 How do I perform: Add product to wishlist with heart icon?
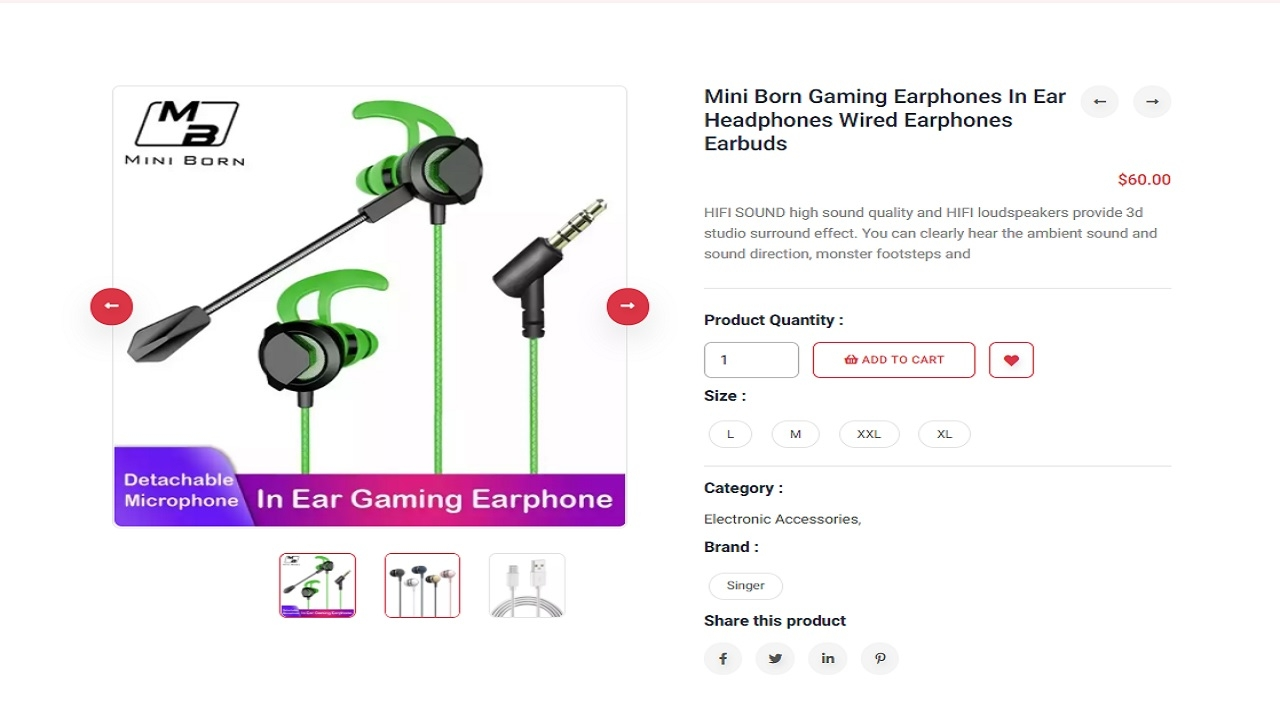1011,360
